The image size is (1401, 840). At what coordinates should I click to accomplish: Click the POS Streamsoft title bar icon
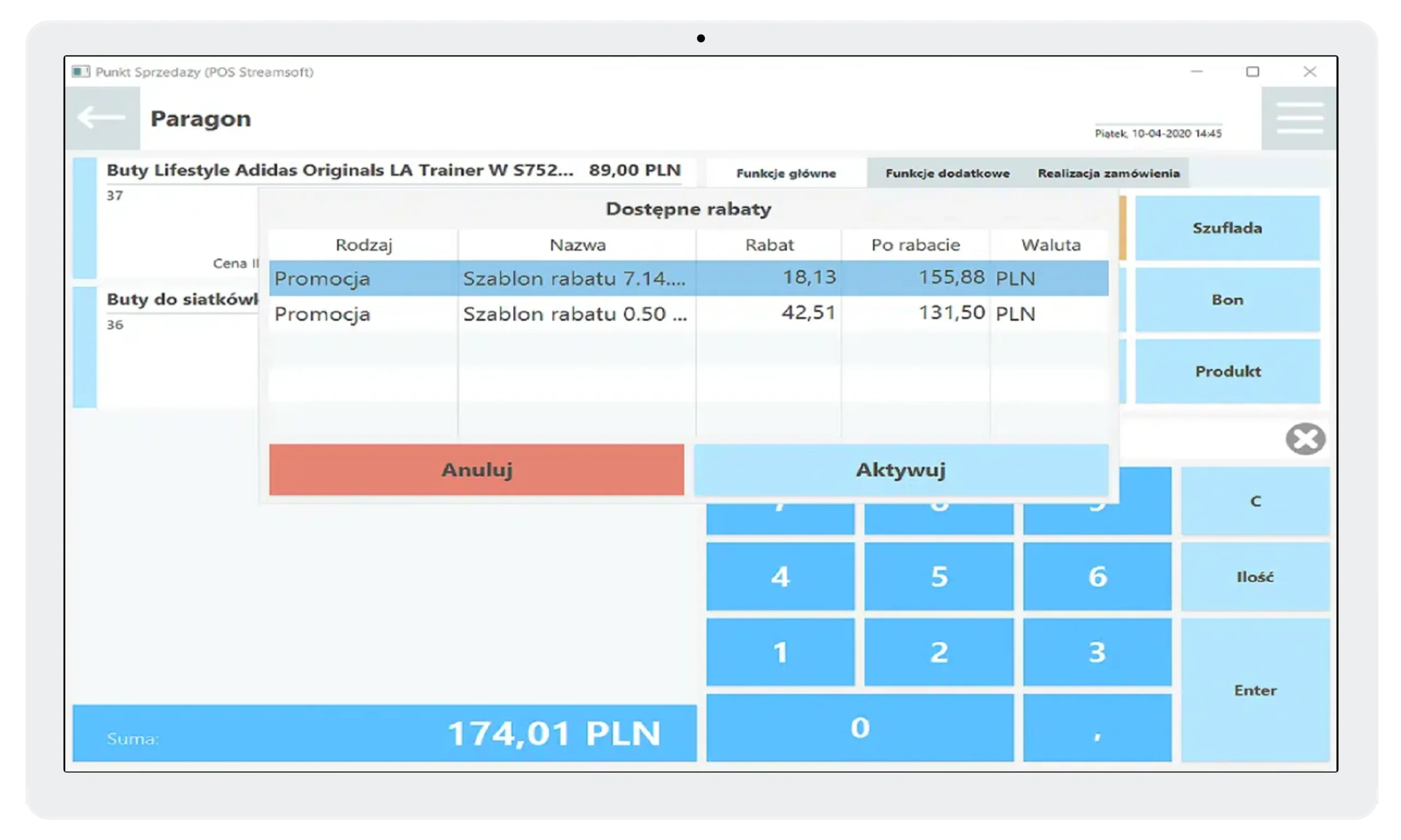(x=80, y=72)
